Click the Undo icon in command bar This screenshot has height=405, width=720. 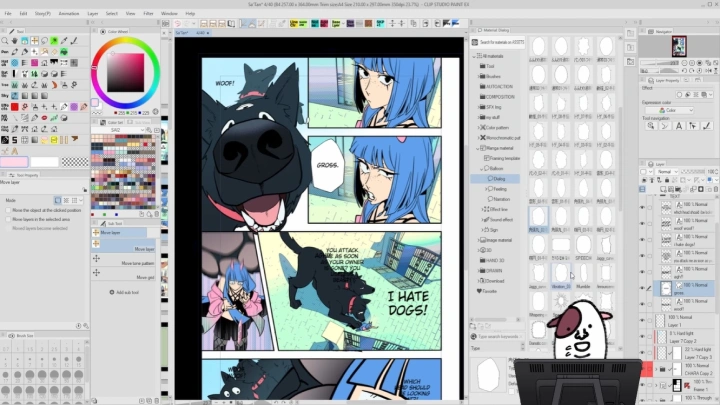click(177, 23)
